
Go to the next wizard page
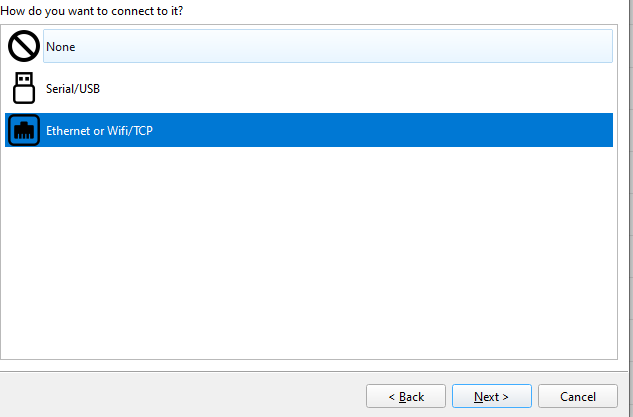coord(492,396)
